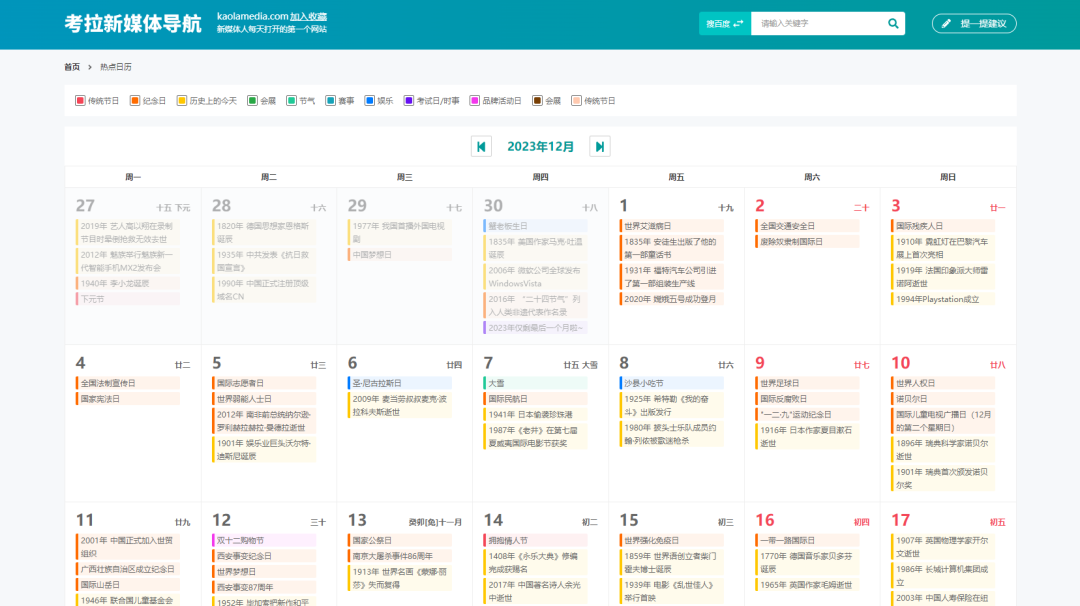Jump to next month with arrow icon
This screenshot has width=1080, height=606.
(600, 147)
